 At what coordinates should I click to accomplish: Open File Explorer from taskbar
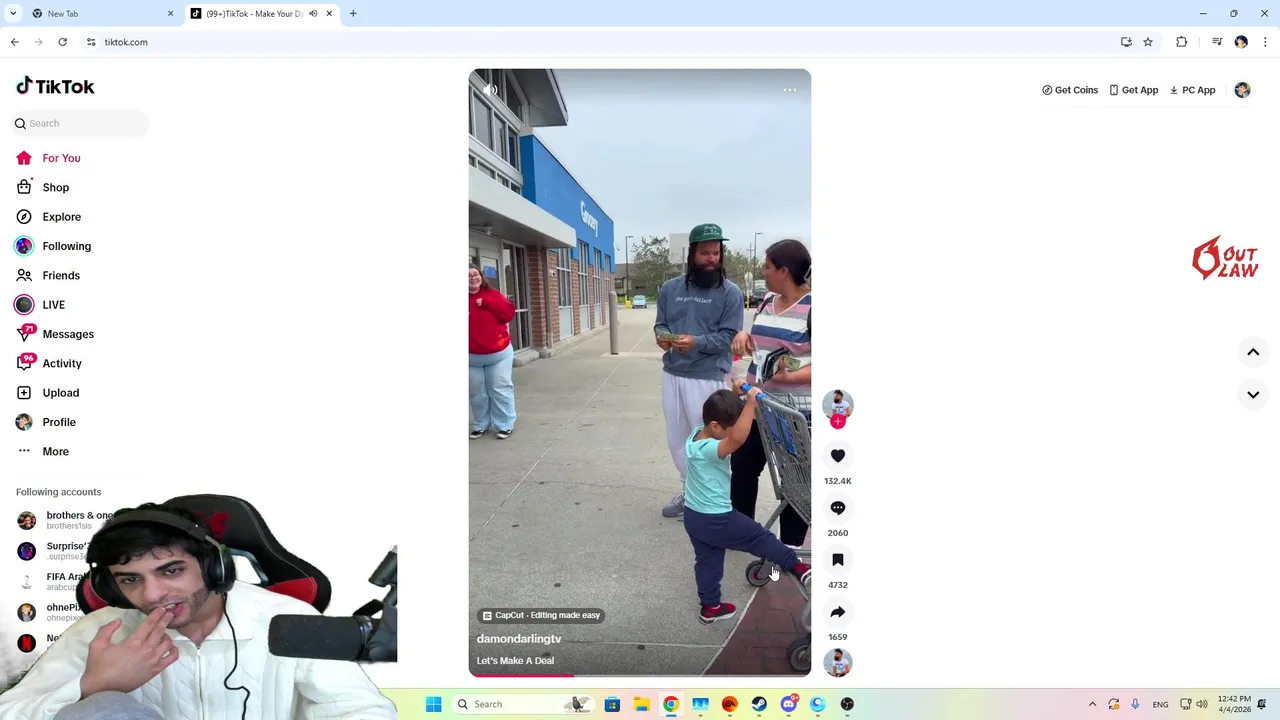point(641,704)
